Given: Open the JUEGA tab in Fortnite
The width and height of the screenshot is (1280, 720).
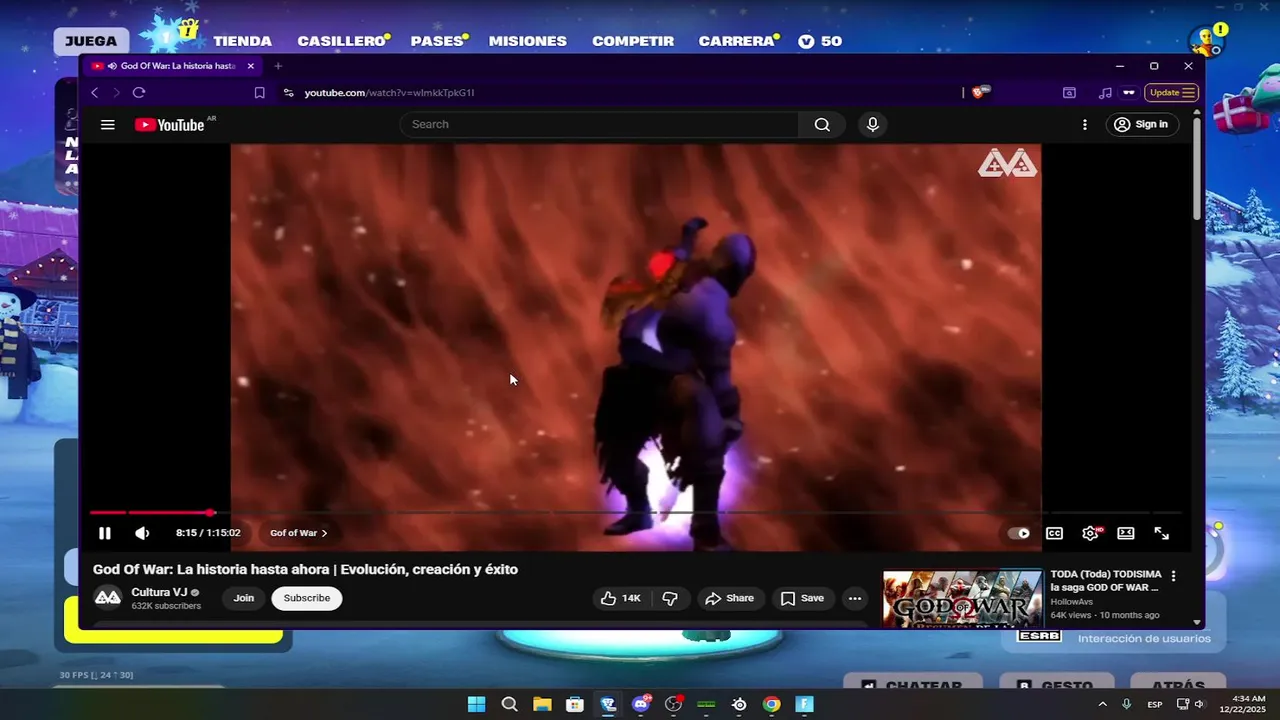Looking at the screenshot, I should click(91, 41).
